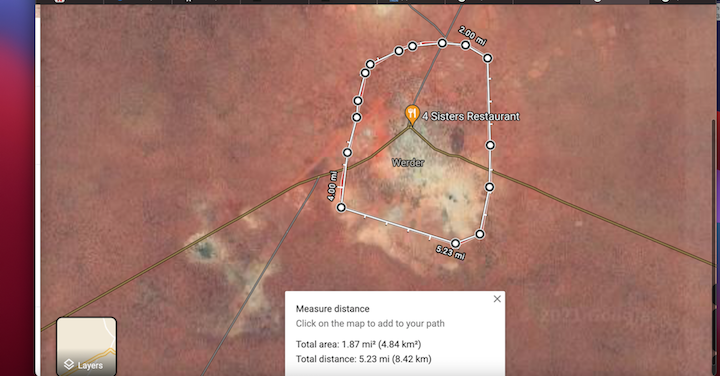Select the path point on the gray road crossing
The width and height of the screenshot is (720, 376).
coord(442,43)
